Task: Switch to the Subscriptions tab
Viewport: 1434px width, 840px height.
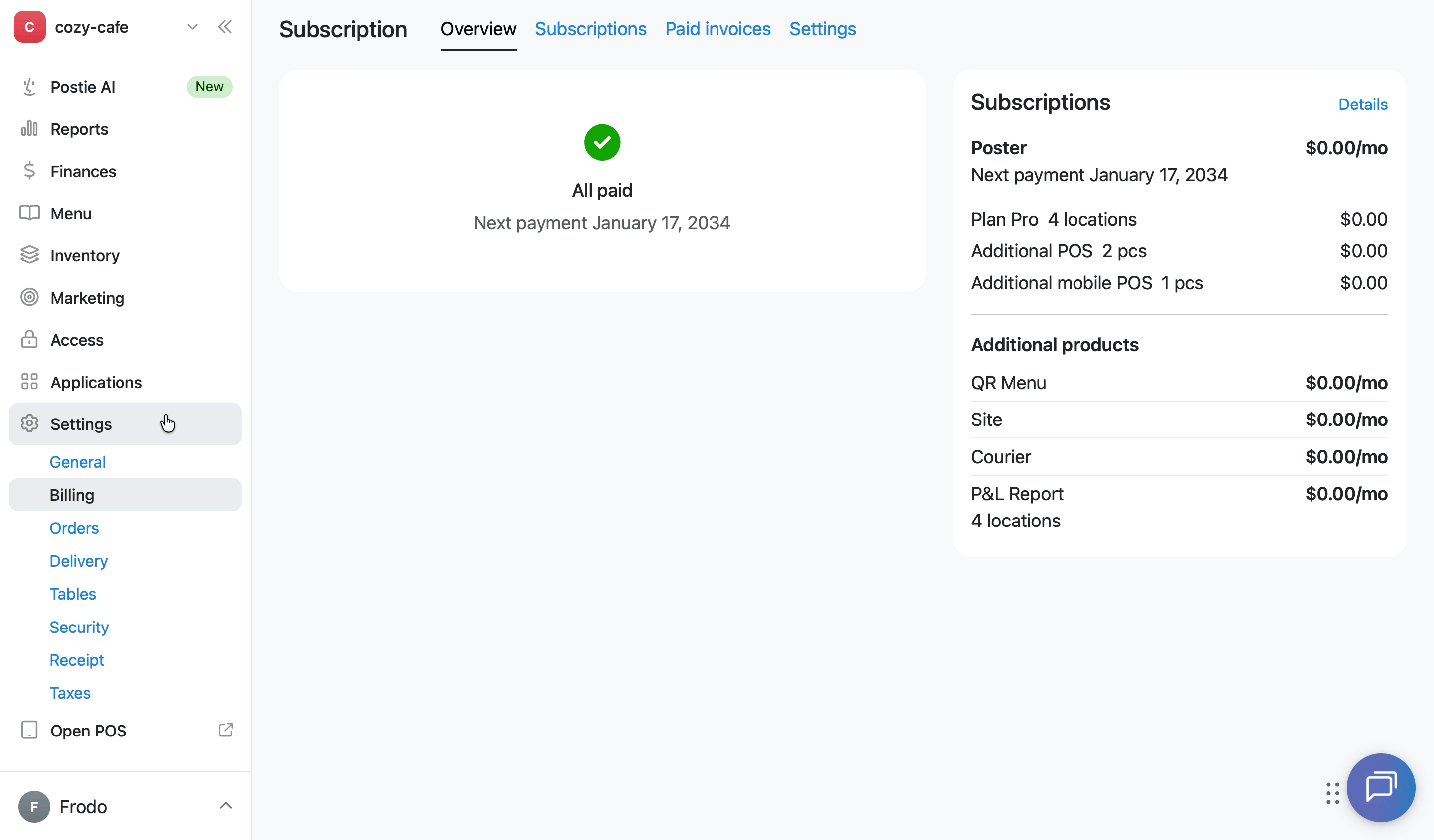Action: coord(591,29)
